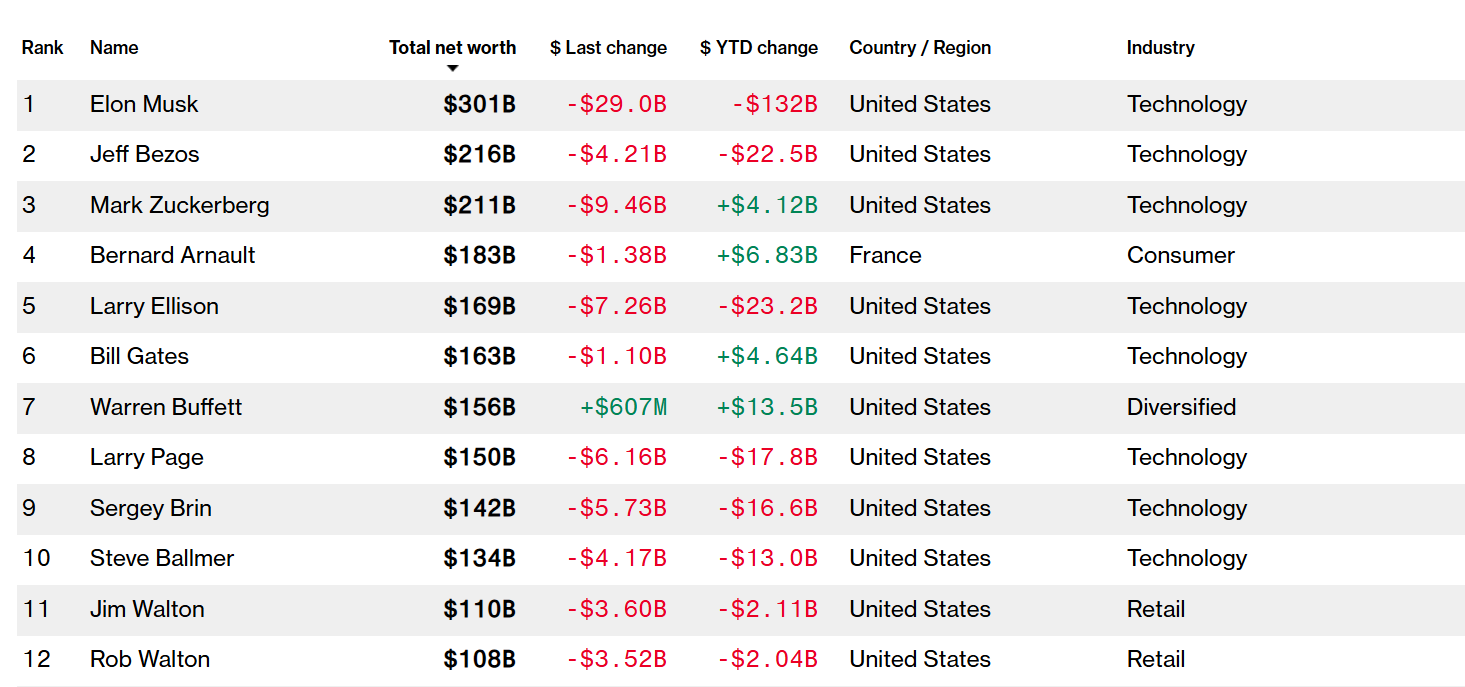Screen dimensions: 1465x687
Task: Open Warren Buffett's profile link
Action: pyautogui.click(x=166, y=407)
